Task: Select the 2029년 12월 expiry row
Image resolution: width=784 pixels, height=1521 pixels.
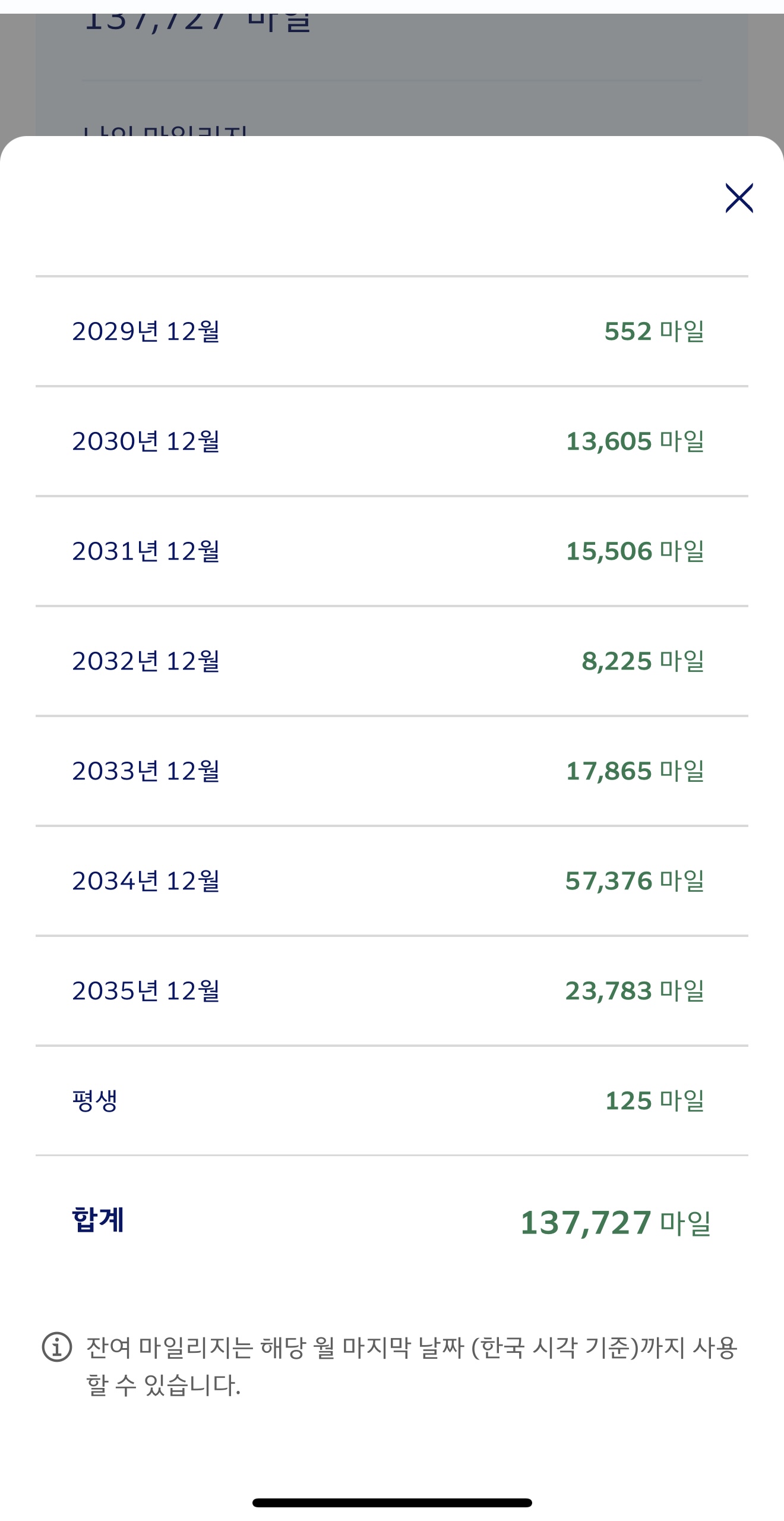Action: tap(146, 332)
